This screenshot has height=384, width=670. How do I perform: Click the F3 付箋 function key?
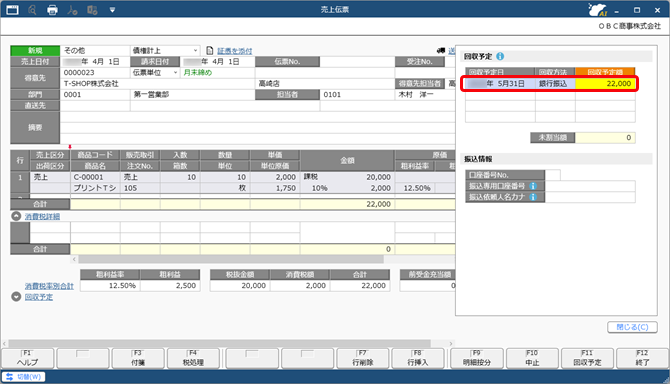pyautogui.click(x=138, y=358)
